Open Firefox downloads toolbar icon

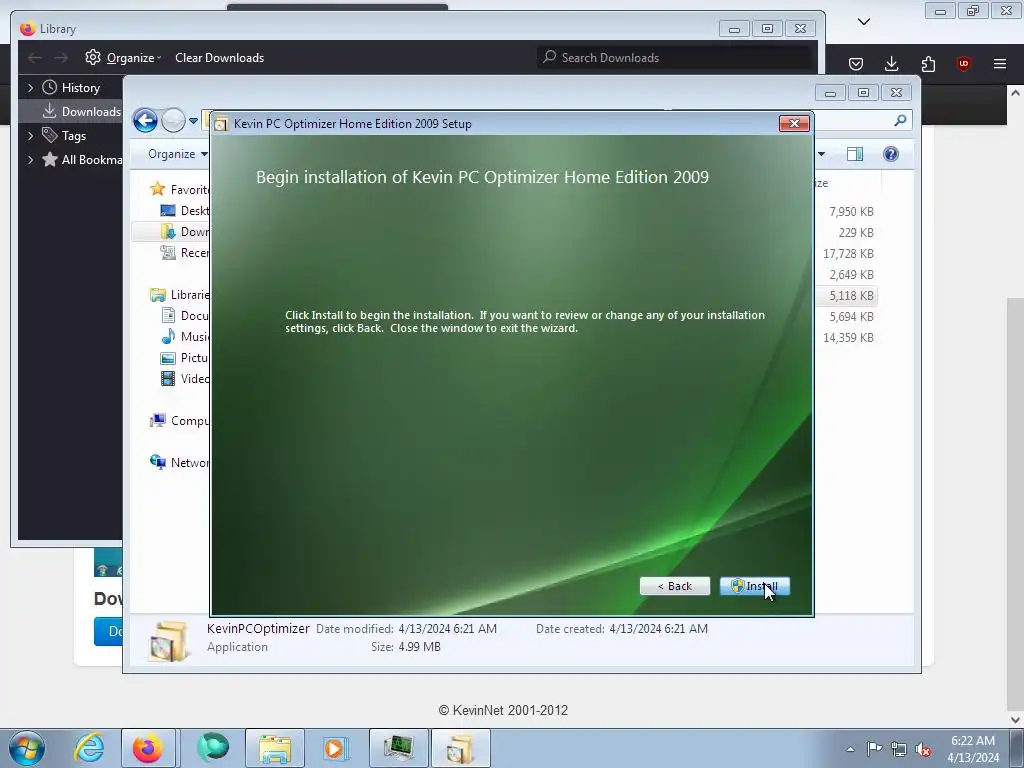pos(891,63)
